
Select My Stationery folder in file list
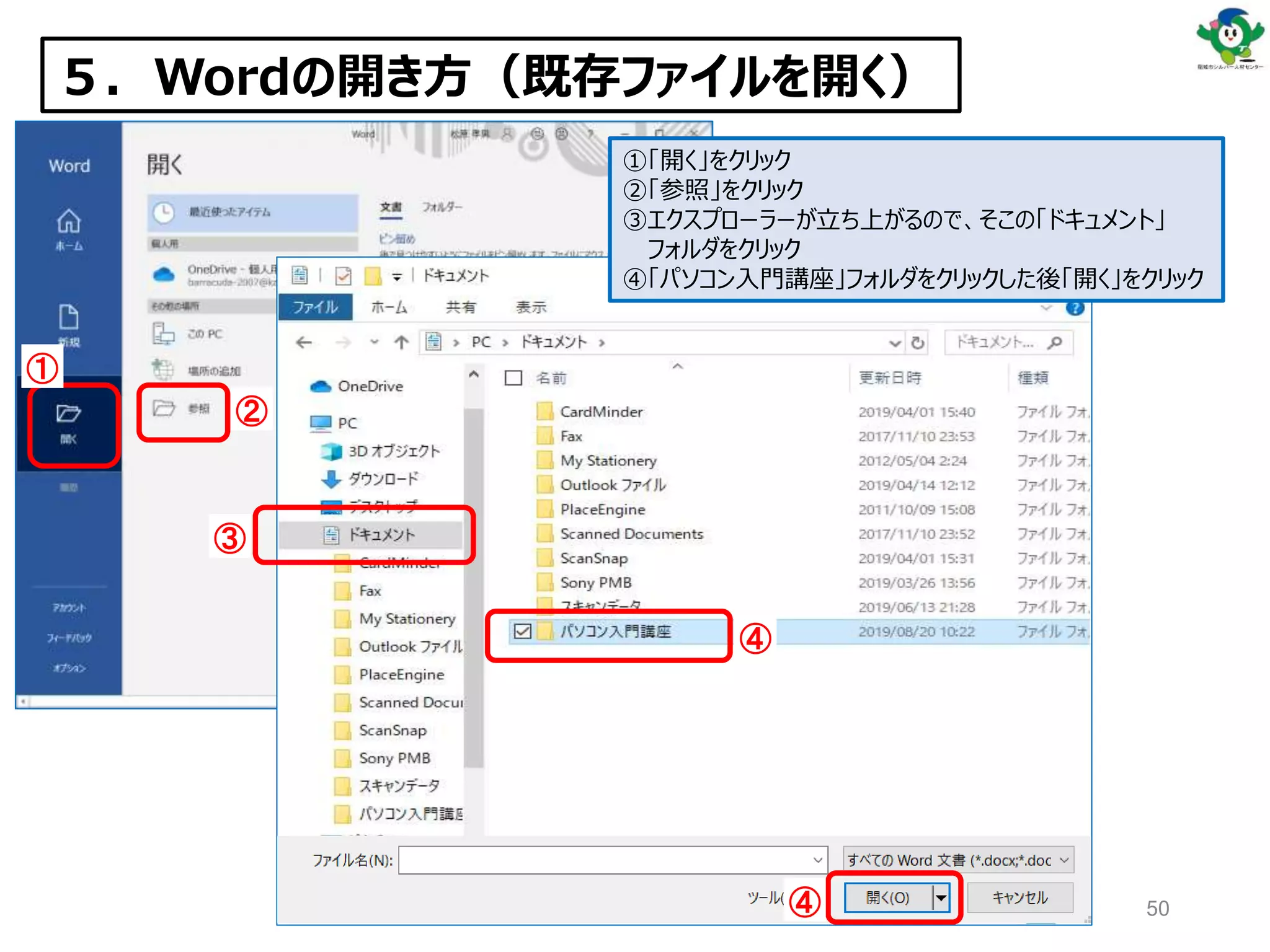597,461
